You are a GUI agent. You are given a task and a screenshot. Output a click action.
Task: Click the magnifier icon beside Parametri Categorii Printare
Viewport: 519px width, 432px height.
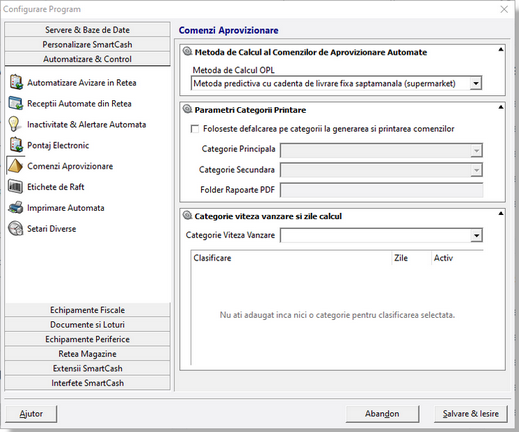tap(188, 109)
